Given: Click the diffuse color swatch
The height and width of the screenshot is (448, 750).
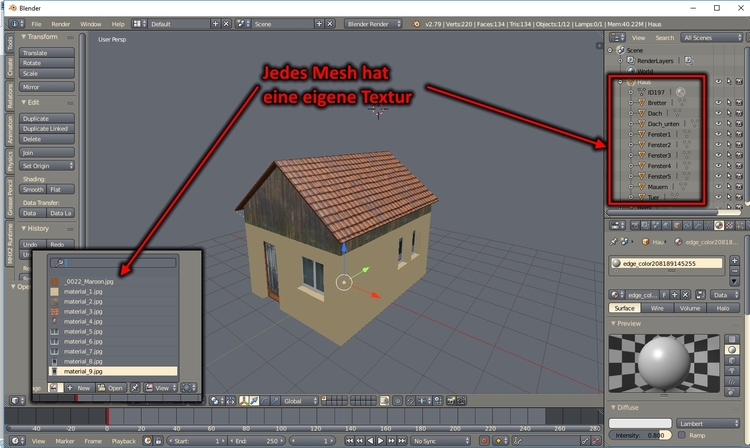Looking at the screenshot, I should pyautogui.click(x=640, y=423).
